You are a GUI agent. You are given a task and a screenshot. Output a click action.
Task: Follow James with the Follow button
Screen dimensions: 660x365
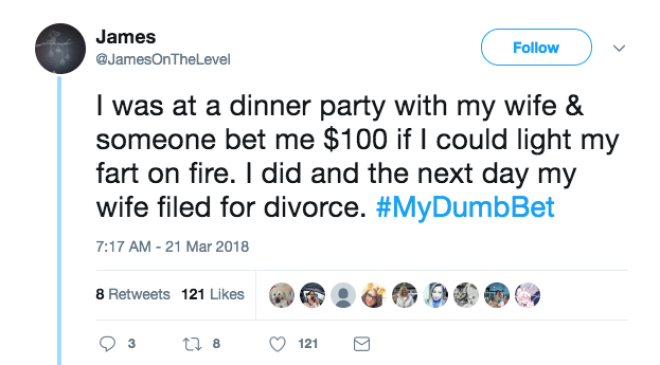(x=536, y=47)
